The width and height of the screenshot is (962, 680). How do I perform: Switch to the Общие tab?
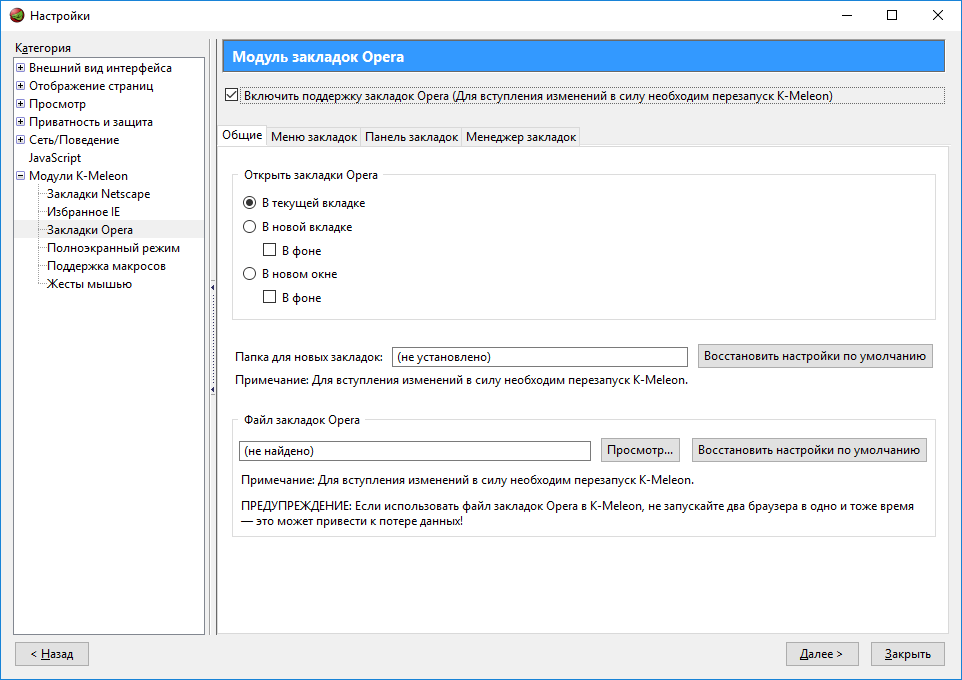(242, 135)
